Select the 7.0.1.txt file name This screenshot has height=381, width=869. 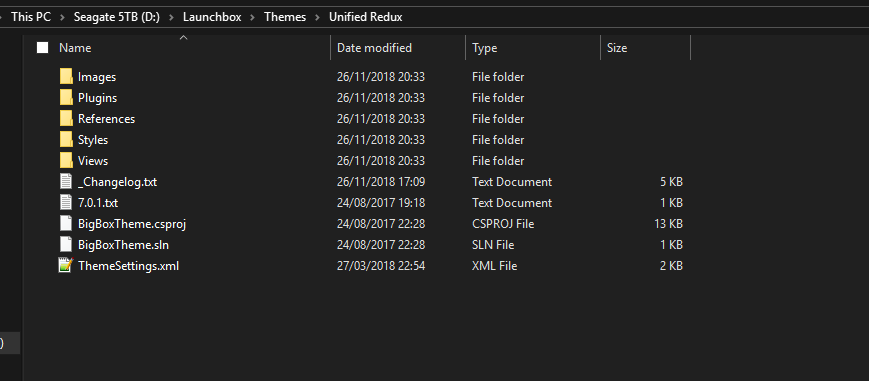98,203
